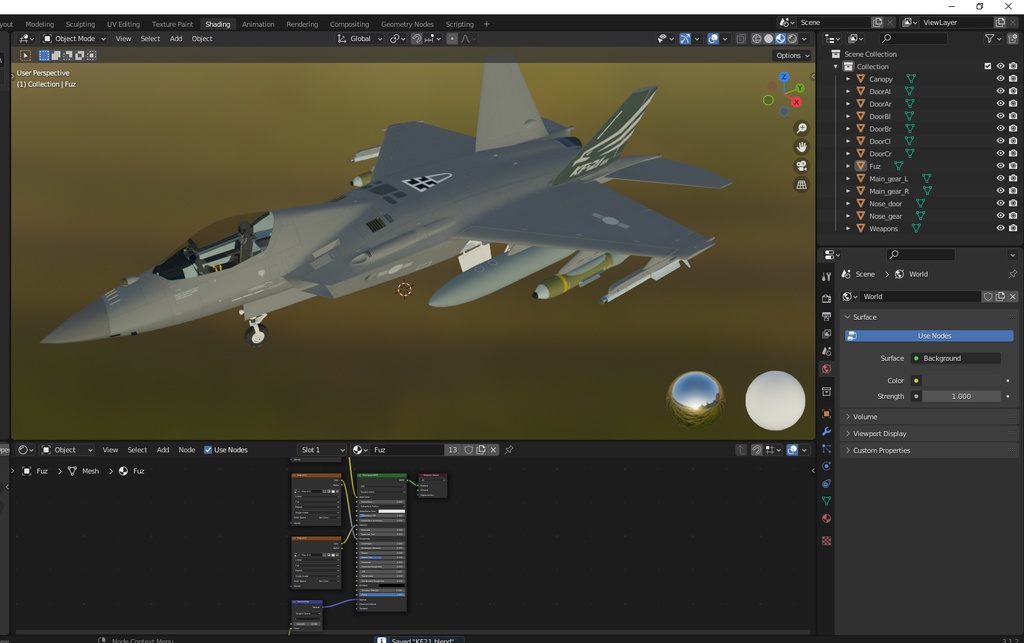
Task: Switch to the Geometry Nodes workspace tab
Action: pyautogui.click(x=407, y=24)
